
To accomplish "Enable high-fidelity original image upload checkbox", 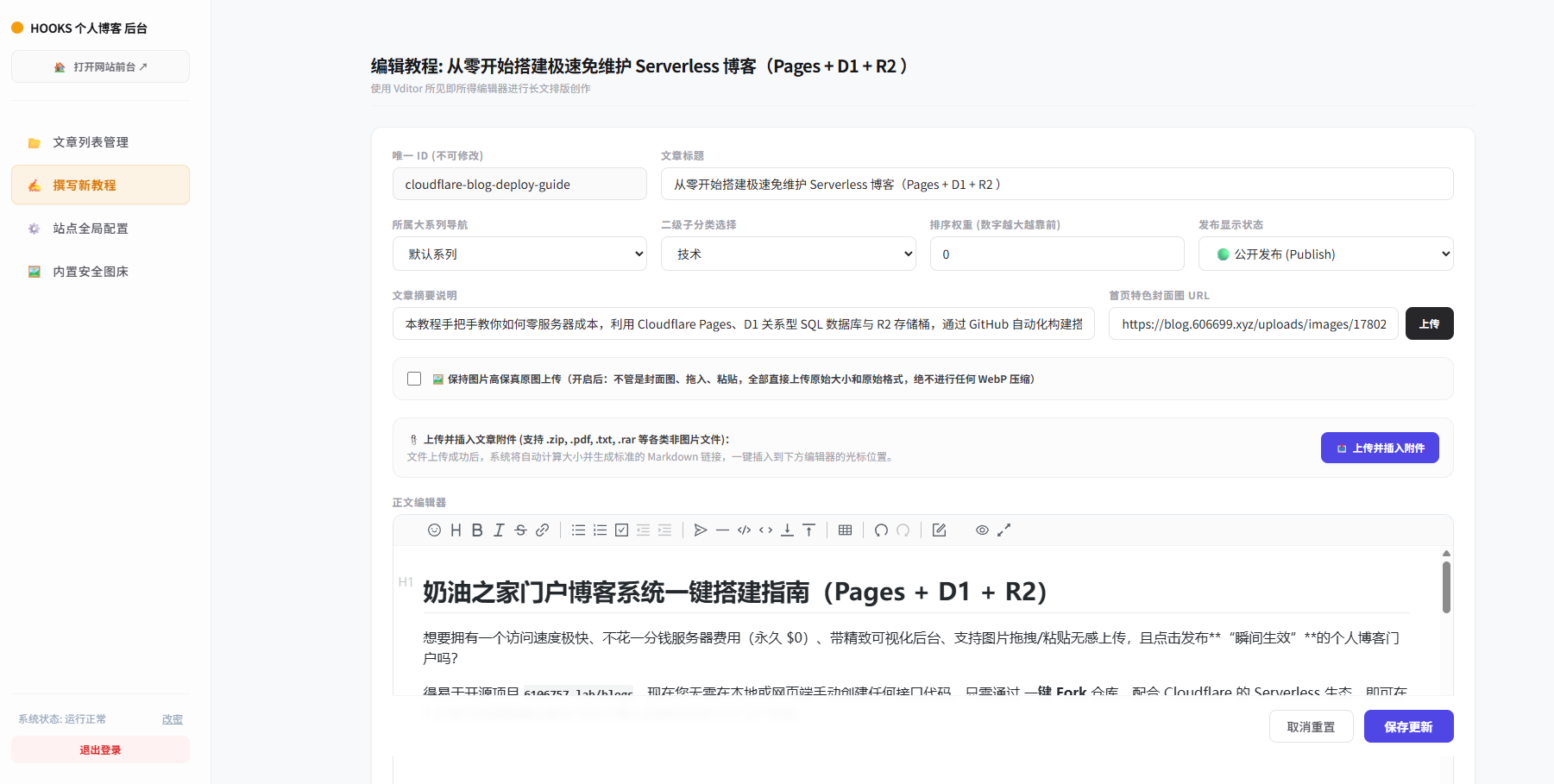I will pos(414,379).
